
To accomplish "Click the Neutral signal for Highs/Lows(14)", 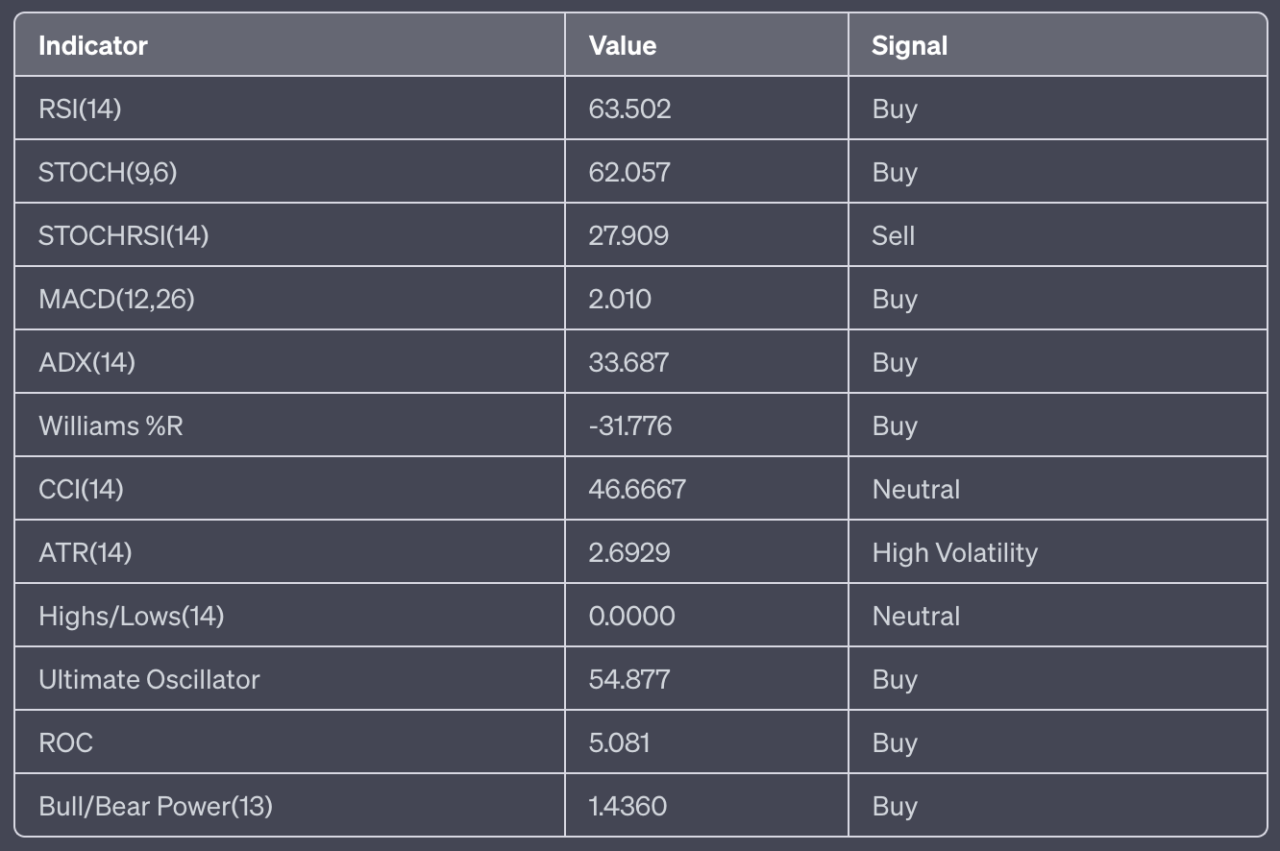I will 916,616.
